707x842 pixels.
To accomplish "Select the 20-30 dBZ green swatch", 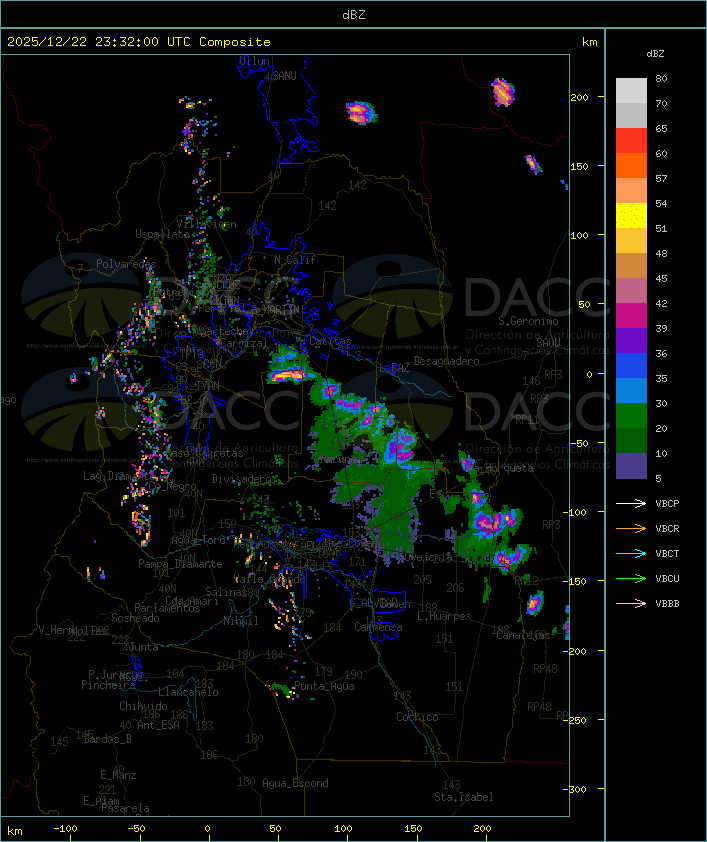I will [631, 416].
